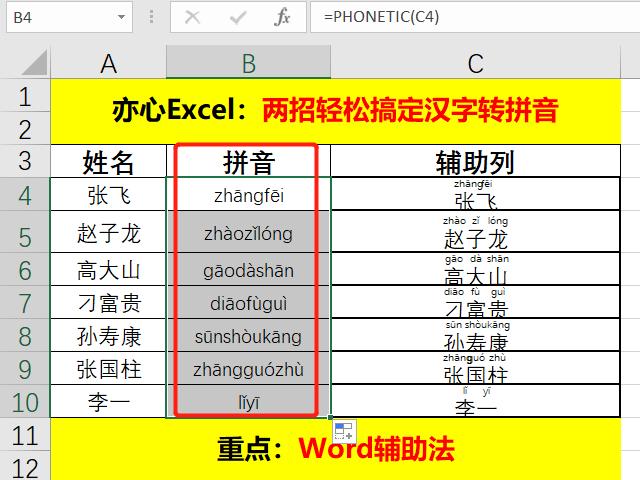
Task: Select row 5 header
Action: point(25,232)
